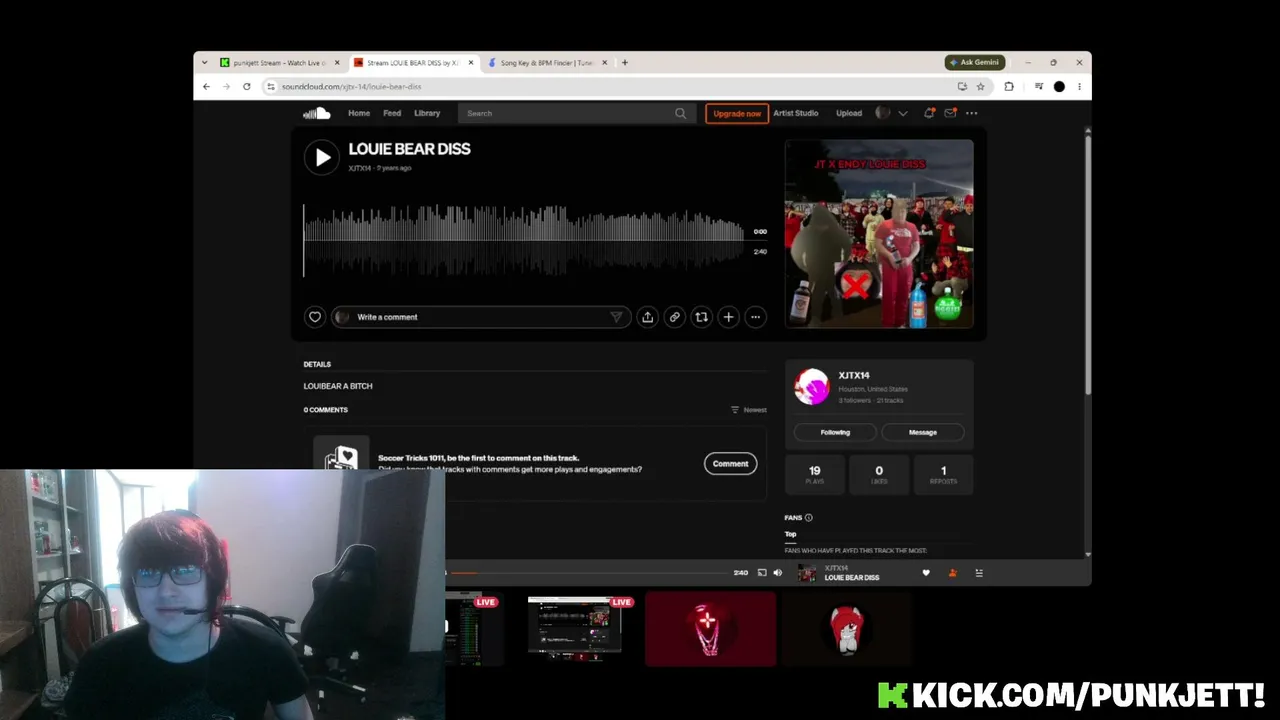
Task: Bookmark this page with the star
Action: pyautogui.click(x=981, y=87)
